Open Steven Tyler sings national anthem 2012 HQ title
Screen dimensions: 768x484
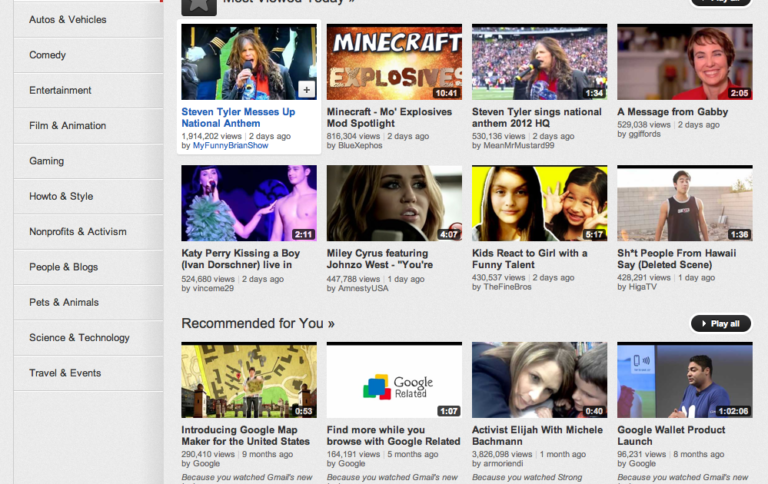coord(537,118)
